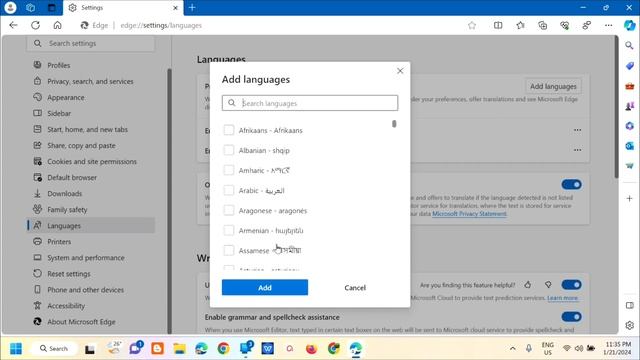The width and height of the screenshot is (640, 360).
Task: Refresh the page
Action: point(36,25)
